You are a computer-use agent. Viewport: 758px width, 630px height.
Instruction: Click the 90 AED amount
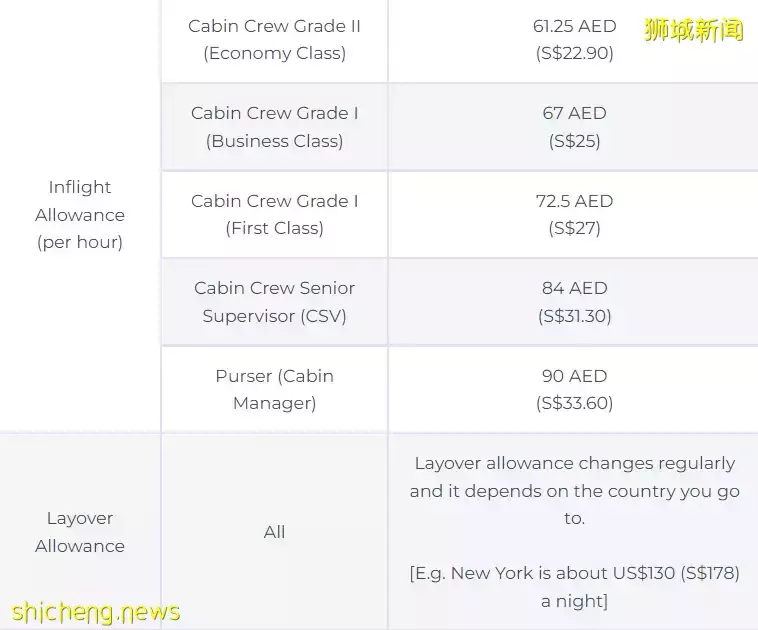pyautogui.click(x=574, y=376)
